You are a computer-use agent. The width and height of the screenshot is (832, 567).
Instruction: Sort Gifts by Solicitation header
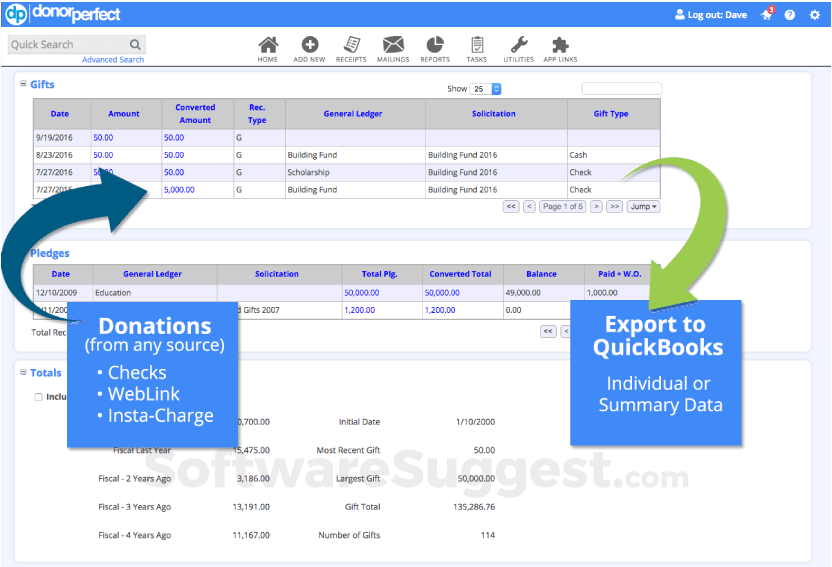pyautogui.click(x=493, y=114)
